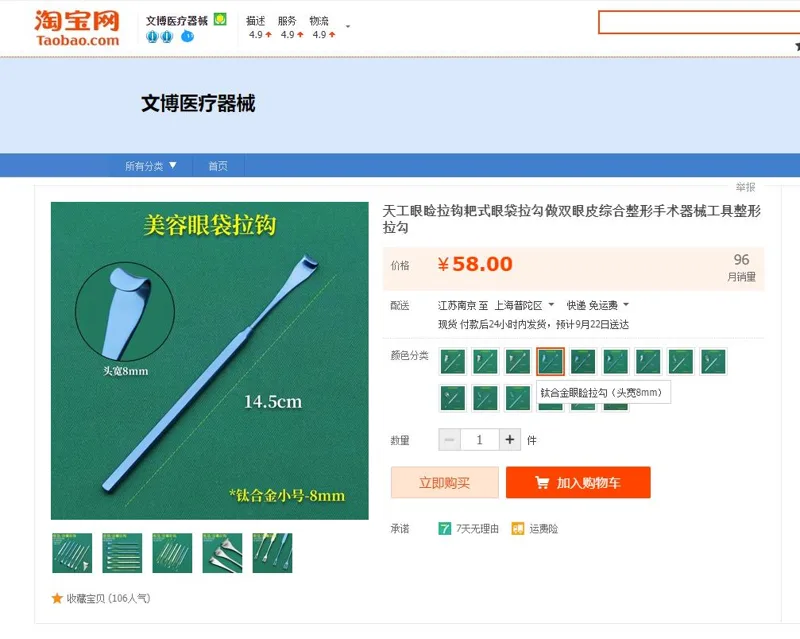Screen dimensions: 800x639
Task: Show the fifth thumbnail below the main image
Action: pyautogui.click(x=272, y=553)
